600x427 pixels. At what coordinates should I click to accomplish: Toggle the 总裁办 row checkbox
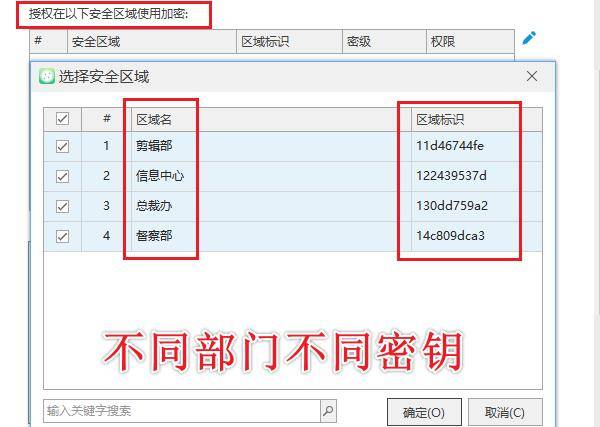click(x=63, y=206)
